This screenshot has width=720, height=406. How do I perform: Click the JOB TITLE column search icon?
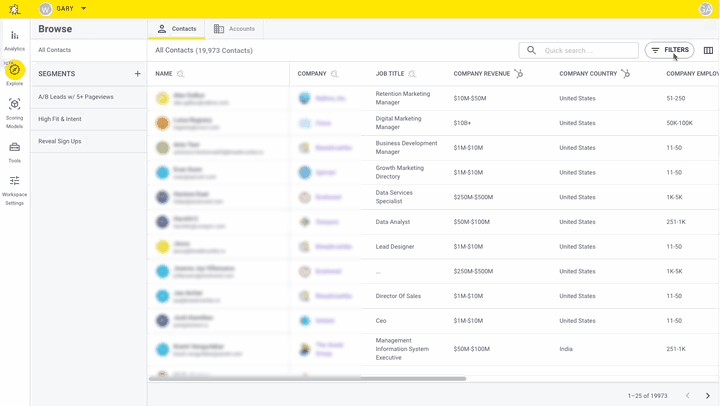point(412,73)
